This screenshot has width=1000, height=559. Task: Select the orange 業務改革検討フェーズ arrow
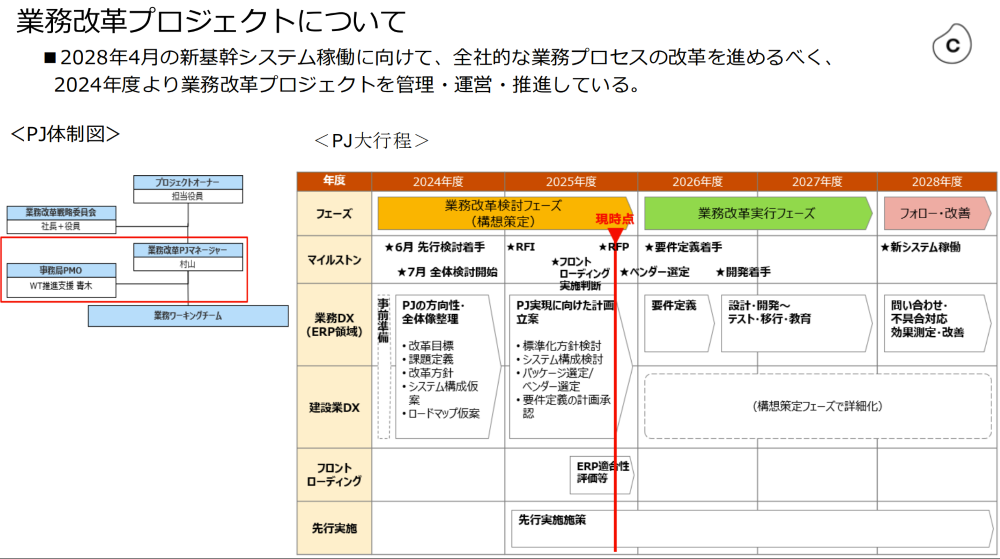coord(505,212)
